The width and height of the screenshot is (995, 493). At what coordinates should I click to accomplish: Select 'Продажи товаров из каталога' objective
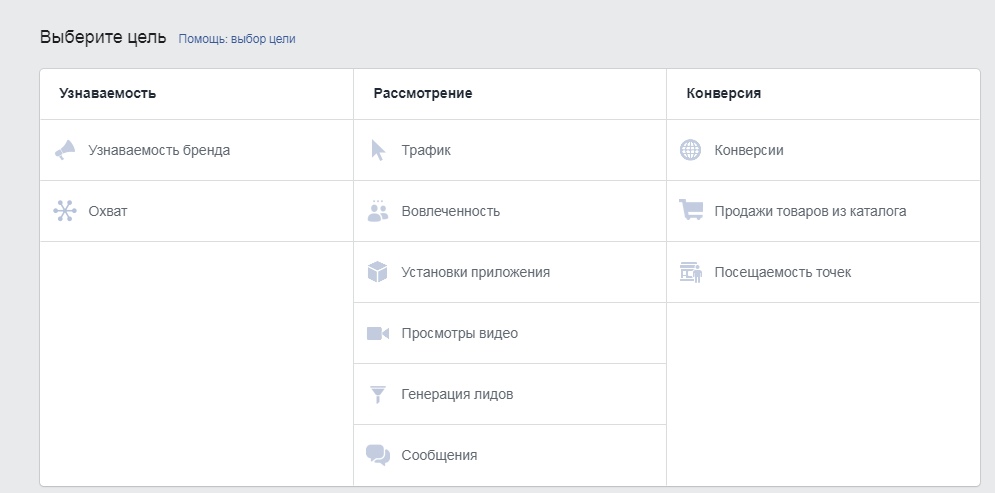coord(810,211)
